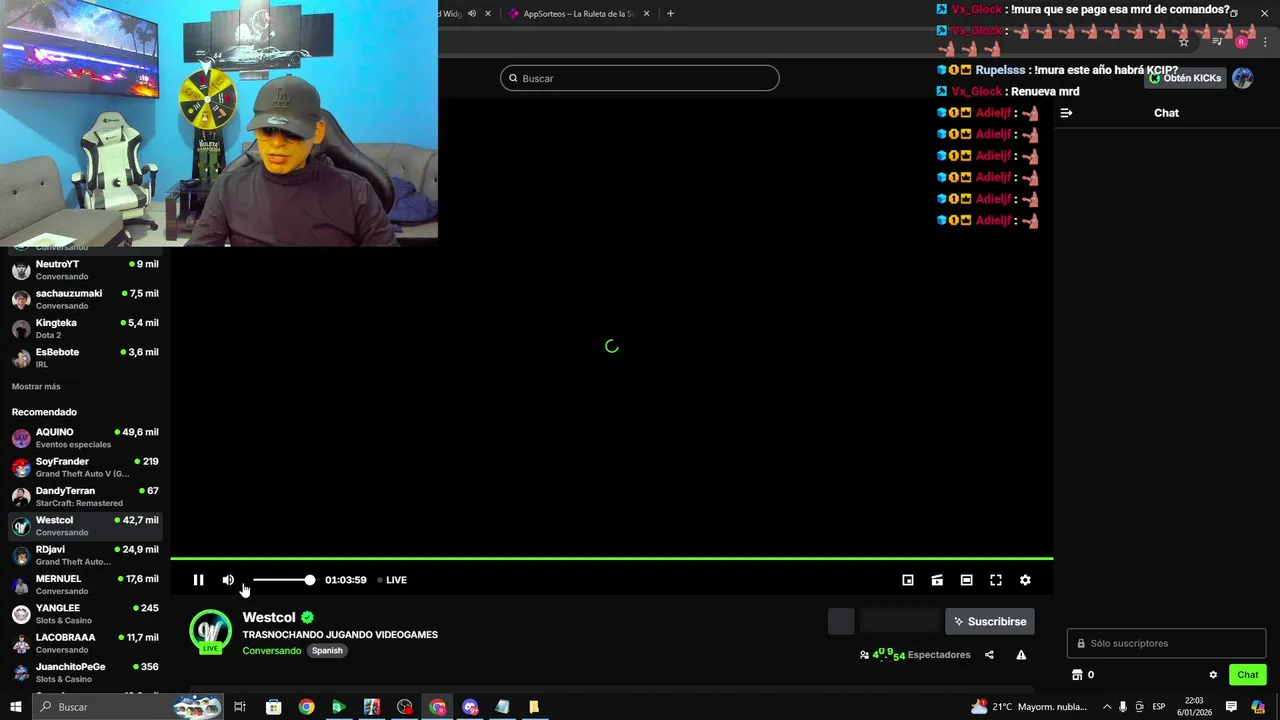Viewport: 1280px width, 720px height.
Task: Open the chat settings gear
Action: [x=1213, y=675]
